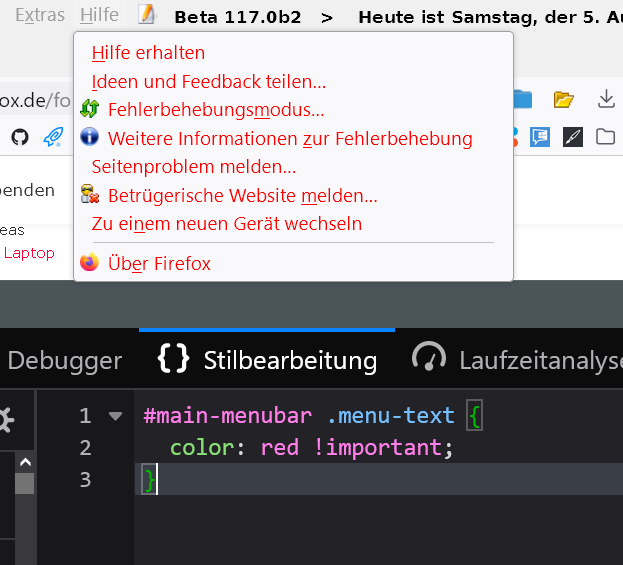Screen dimensions: 623x565
Task: Click the black pen square icon
Action: click(x=572, y=137)
